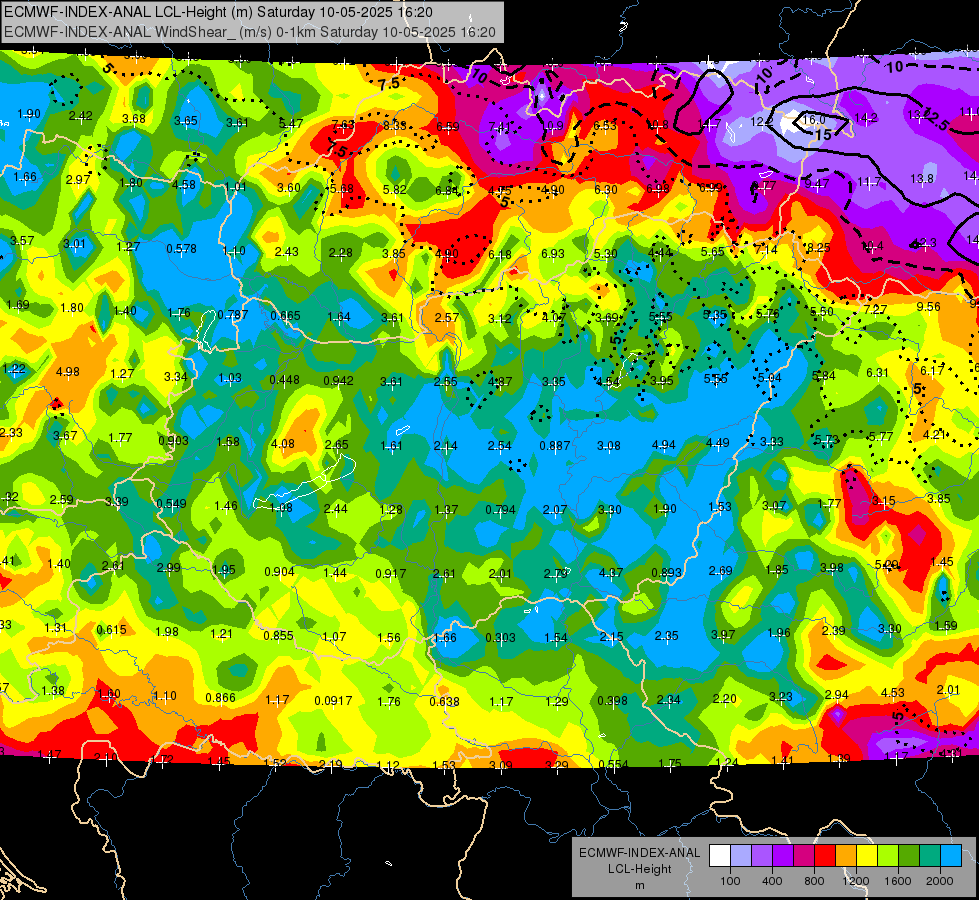This screenshot has width=979, height=900.
Task: Click the grid value 0.578
Action: click(181, 249)
